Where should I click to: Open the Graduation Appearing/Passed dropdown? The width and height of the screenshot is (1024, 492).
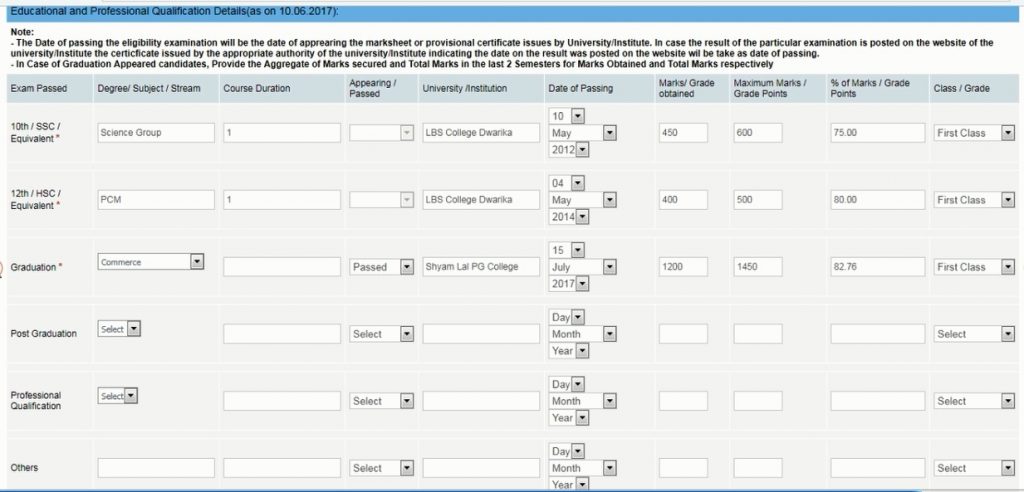[382, 267]
